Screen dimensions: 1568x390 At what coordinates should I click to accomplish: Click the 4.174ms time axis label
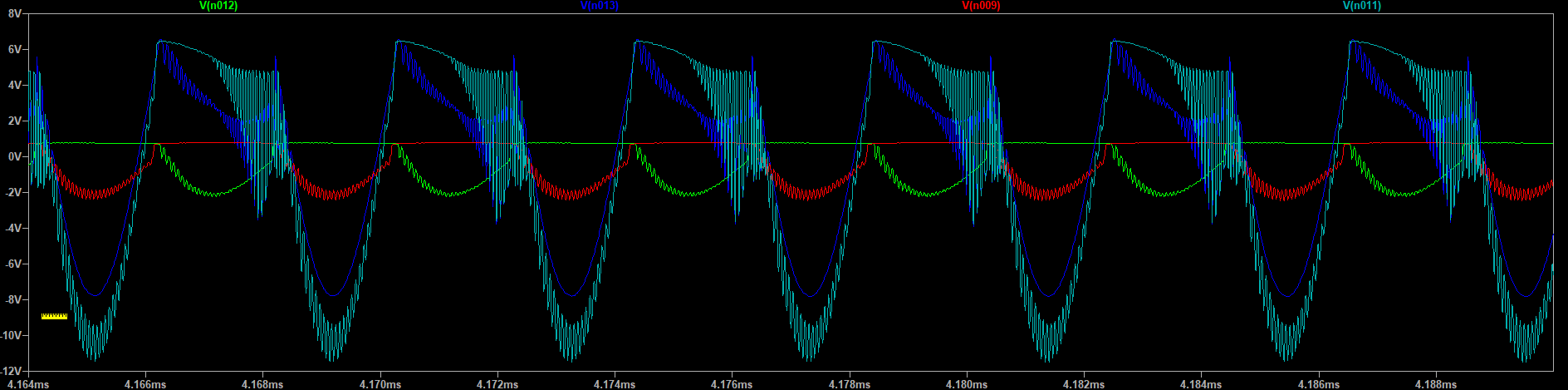[x=615, y=384]
